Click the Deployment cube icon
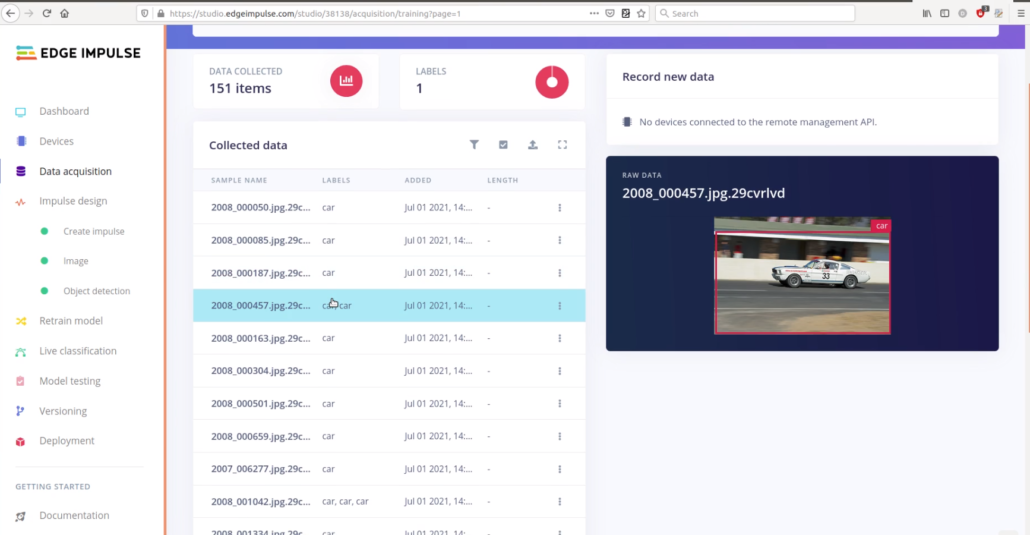The width and height of the screenshot is (1030, 535). tap(20, 441)
